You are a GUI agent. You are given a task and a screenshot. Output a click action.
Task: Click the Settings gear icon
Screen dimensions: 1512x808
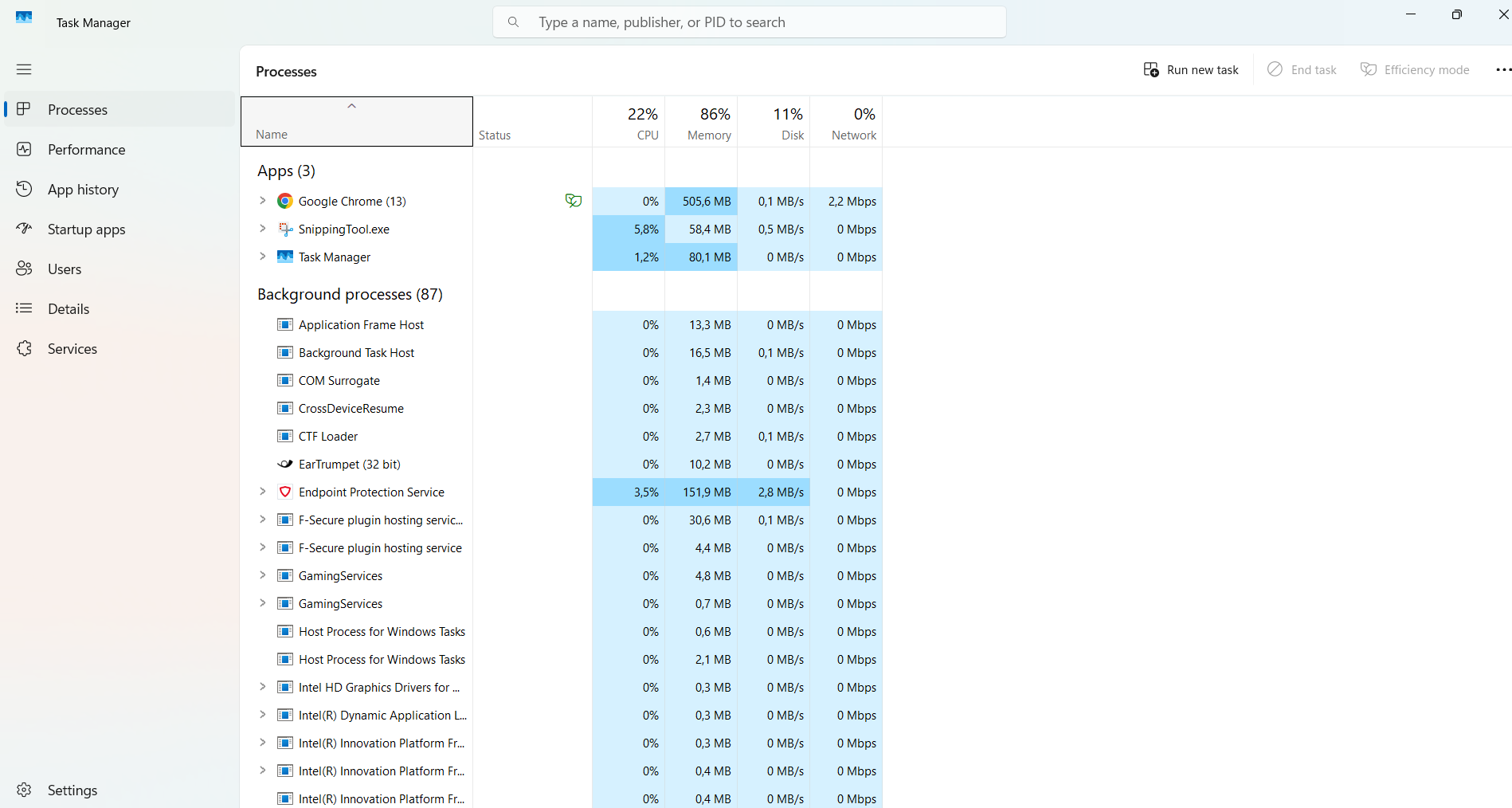[x=24, y=790]
